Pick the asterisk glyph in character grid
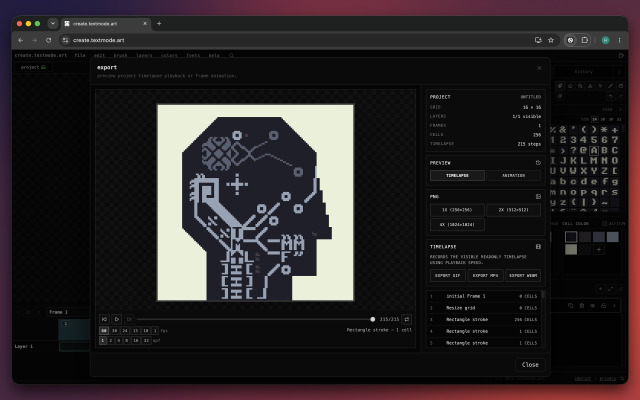The image size is (640, 400). [x=604, y=129]
